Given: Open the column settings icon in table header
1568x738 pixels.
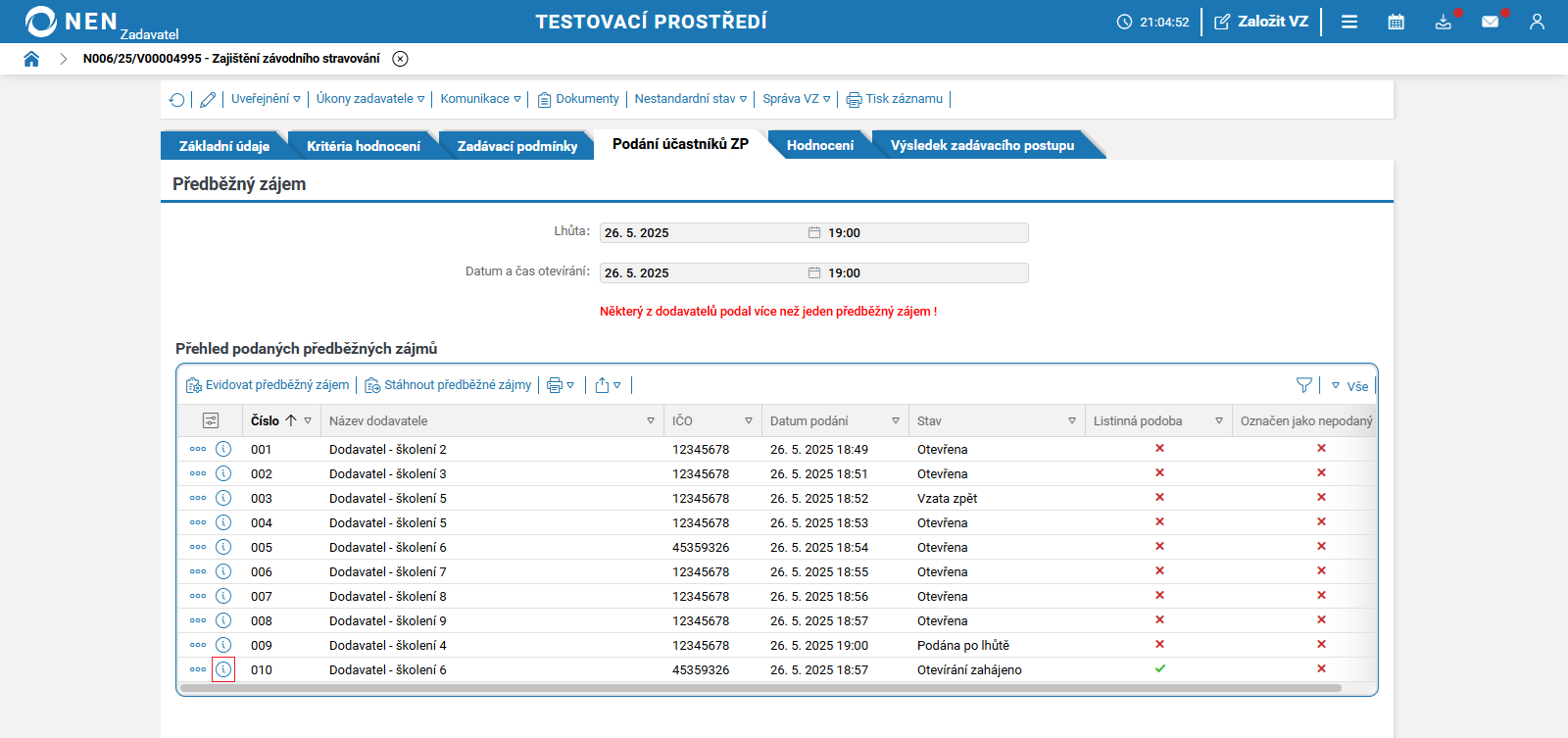Looking at the screenshot, I should [x=211, y=420].
